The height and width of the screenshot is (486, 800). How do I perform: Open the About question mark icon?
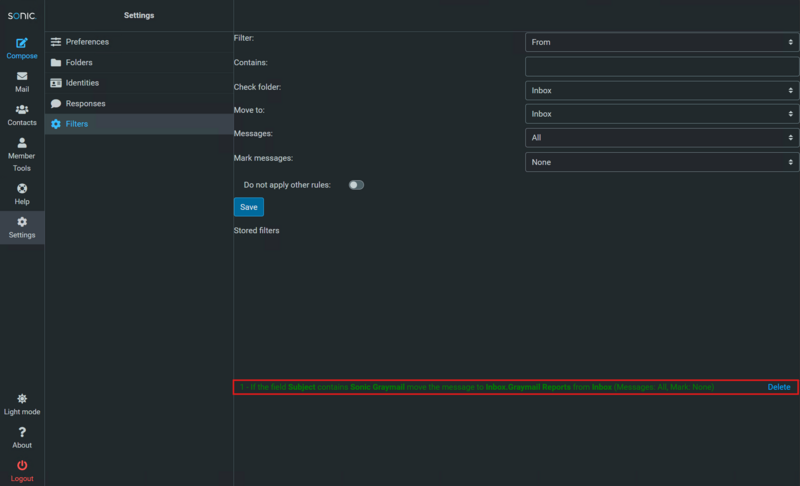[22, 433]
